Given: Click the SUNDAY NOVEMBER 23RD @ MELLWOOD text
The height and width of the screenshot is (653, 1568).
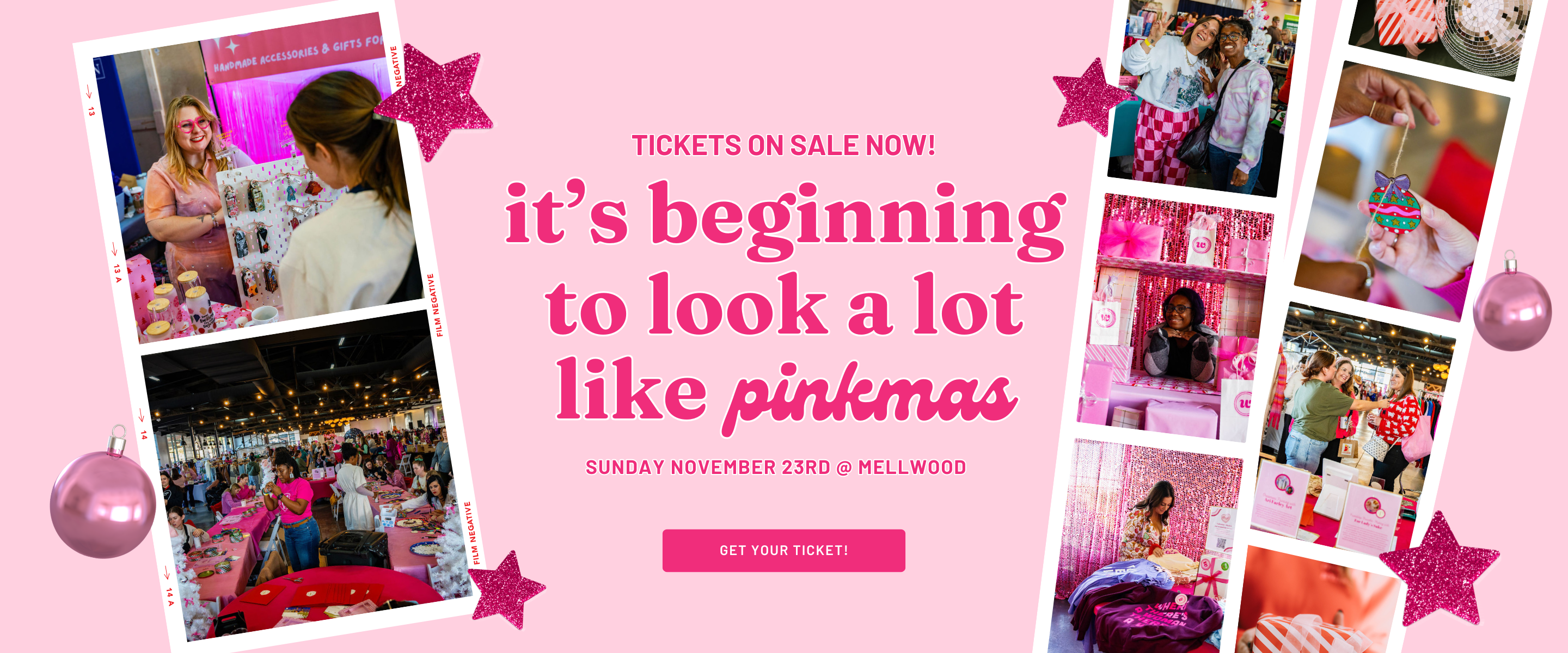Looking at the screenshot, I should click(775, 467).
